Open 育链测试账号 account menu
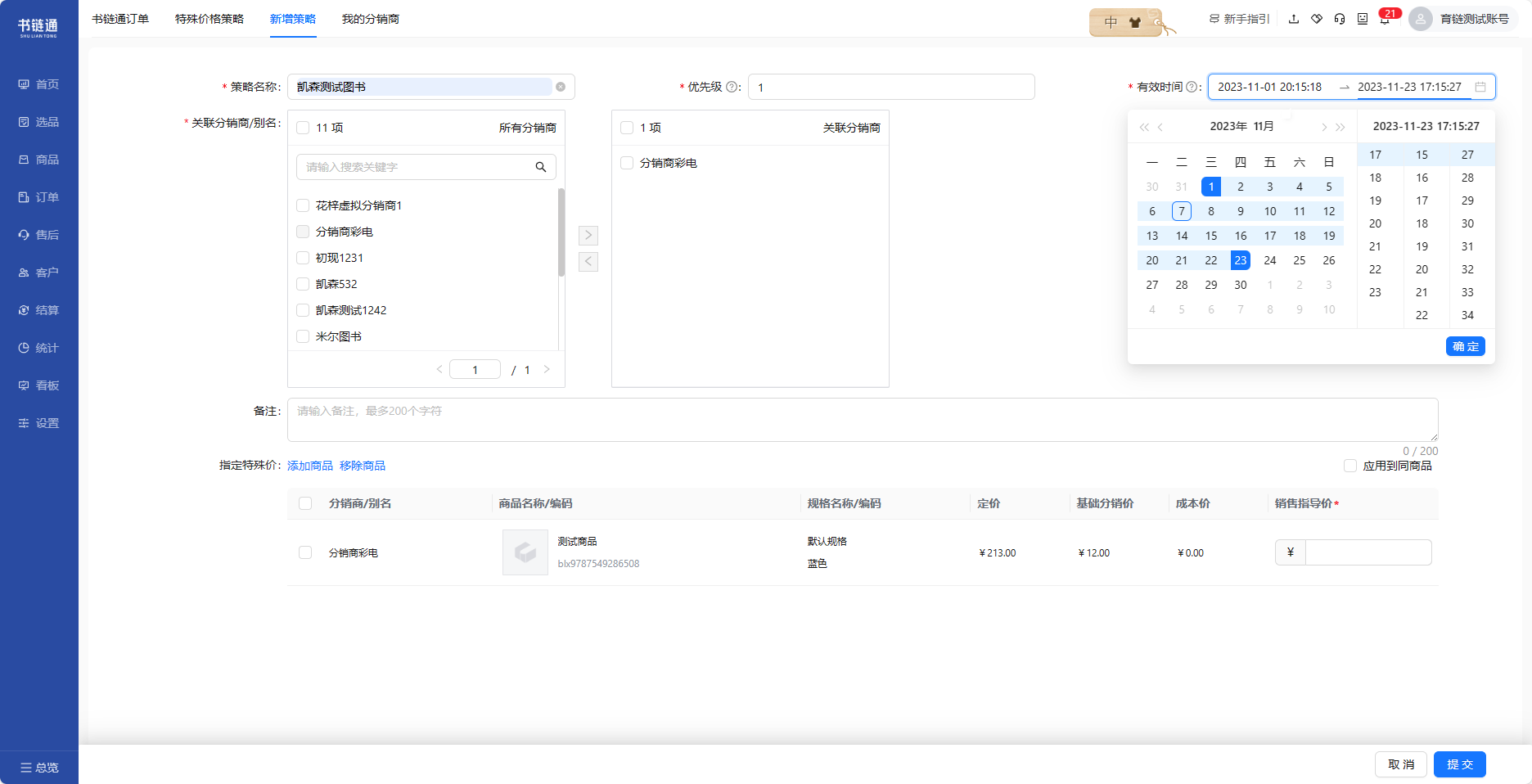Image resolution: width=1532 pixels, height=784 pixels. 1463,19
